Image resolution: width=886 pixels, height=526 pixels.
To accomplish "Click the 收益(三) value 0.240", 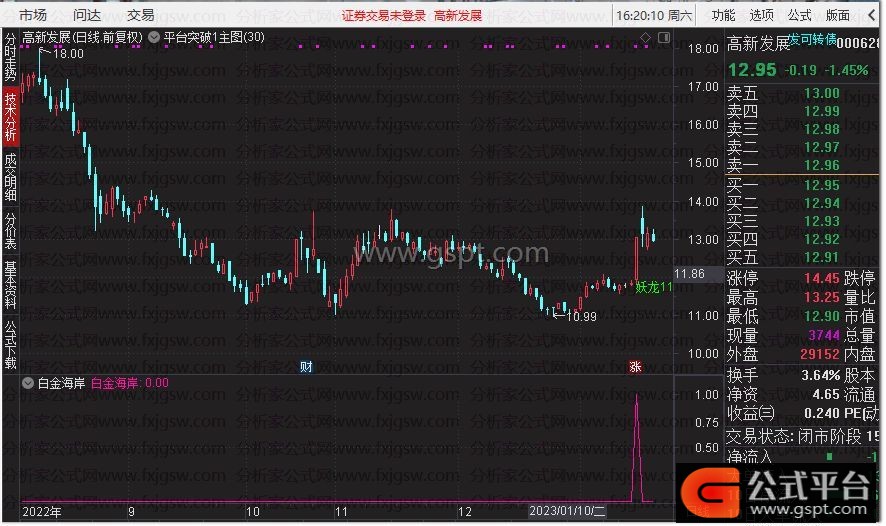I will [822, 414].
